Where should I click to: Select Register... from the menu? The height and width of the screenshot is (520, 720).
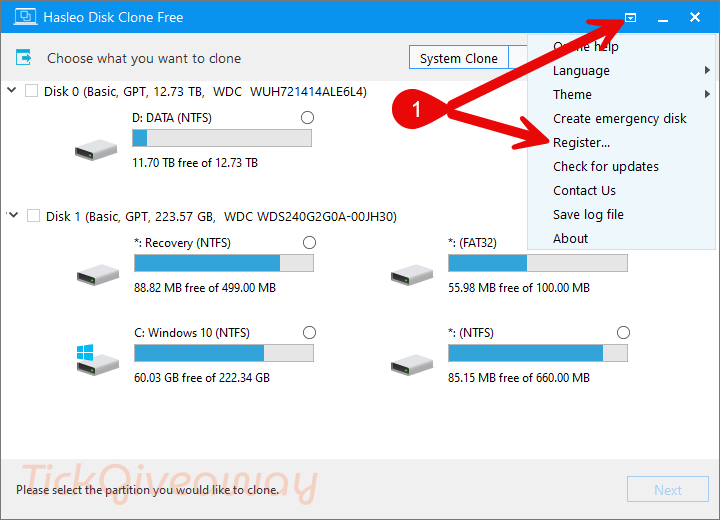point(622,142)
